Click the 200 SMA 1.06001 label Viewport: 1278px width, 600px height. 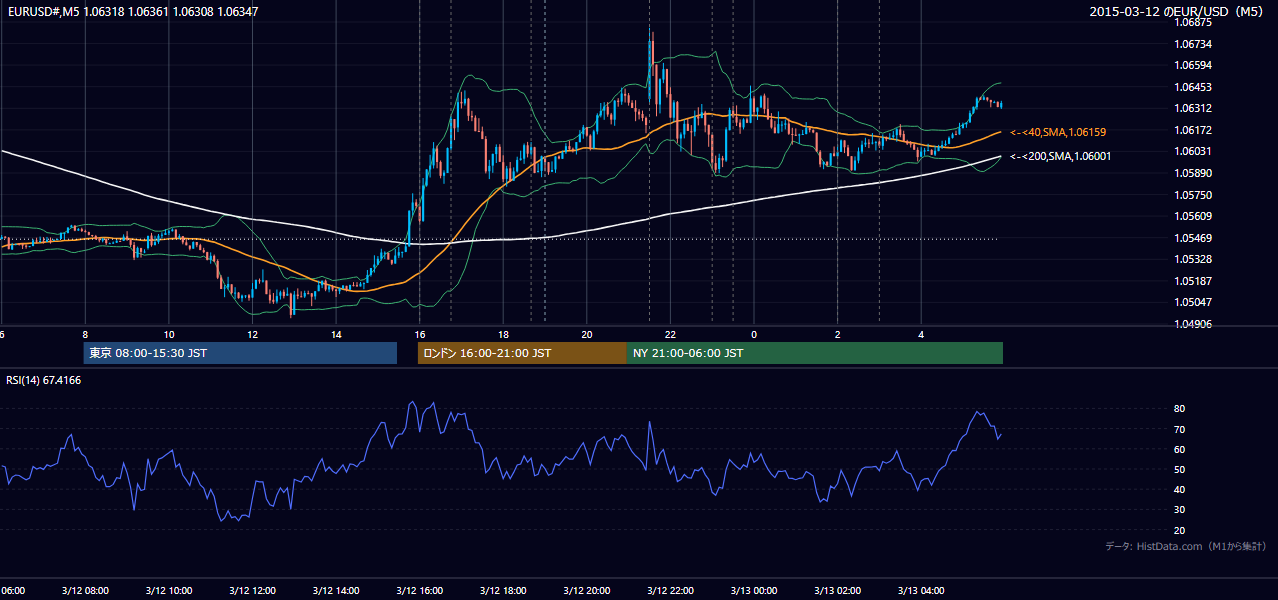1060,156
